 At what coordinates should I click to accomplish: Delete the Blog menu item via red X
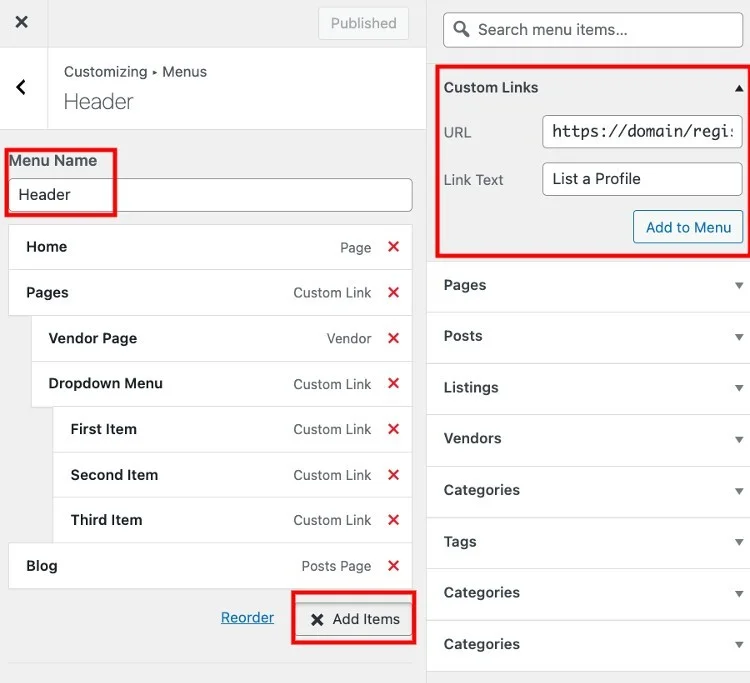(394, 566)
